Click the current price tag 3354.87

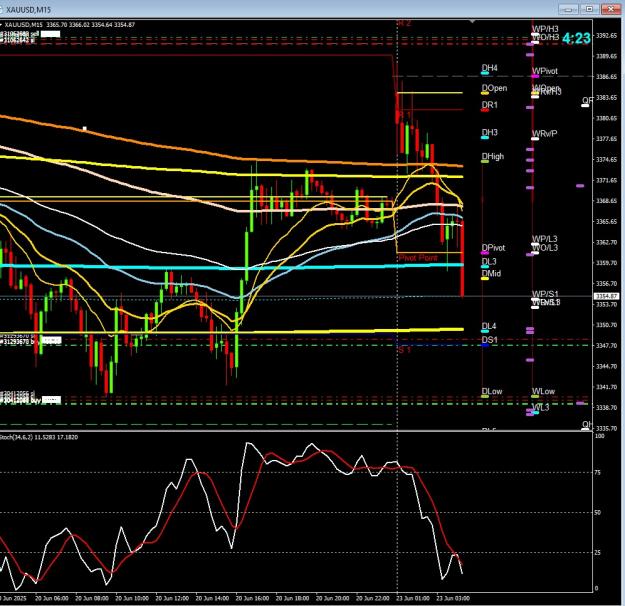(606, 296)
